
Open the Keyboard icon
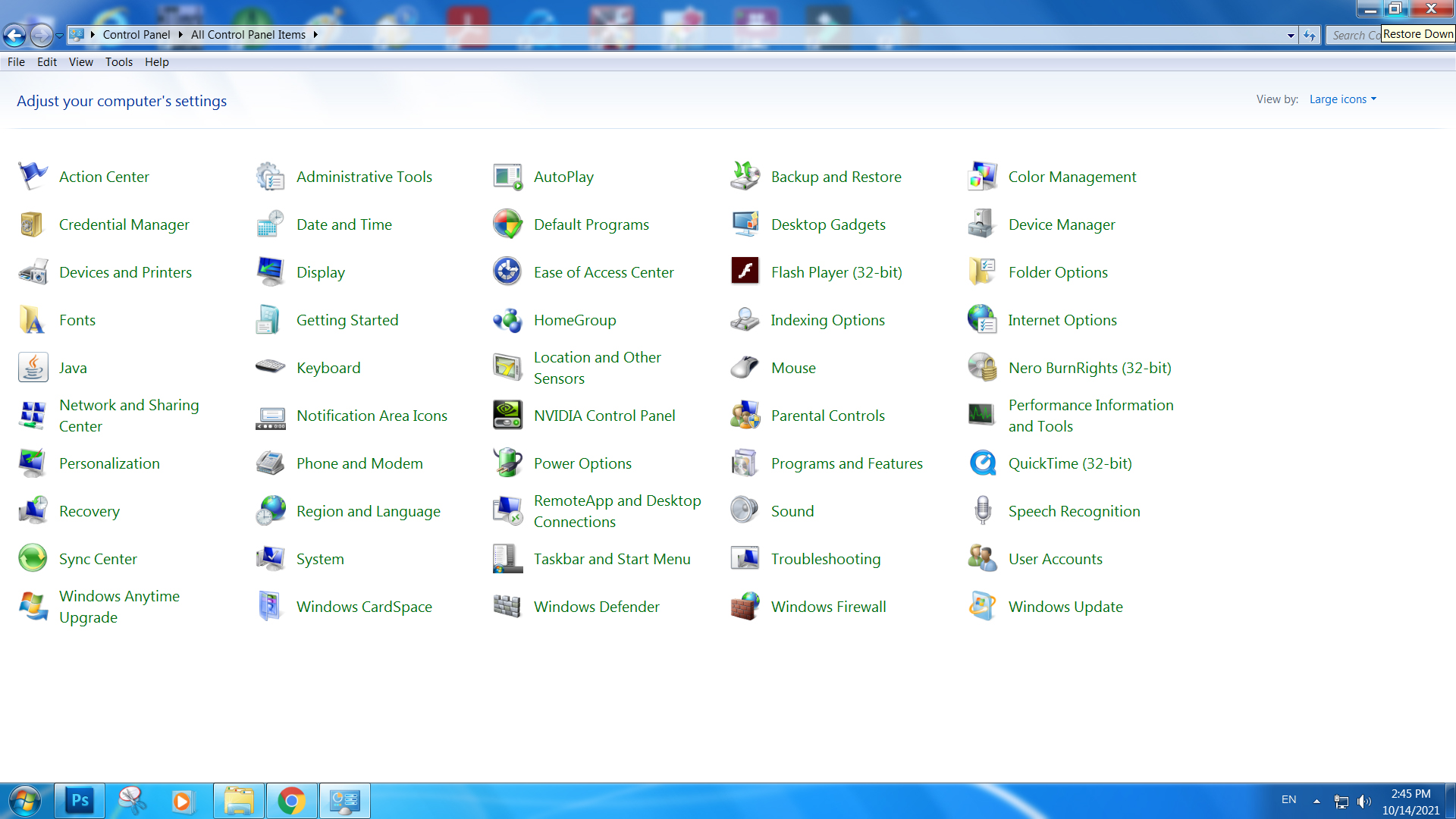click(271, 367)
